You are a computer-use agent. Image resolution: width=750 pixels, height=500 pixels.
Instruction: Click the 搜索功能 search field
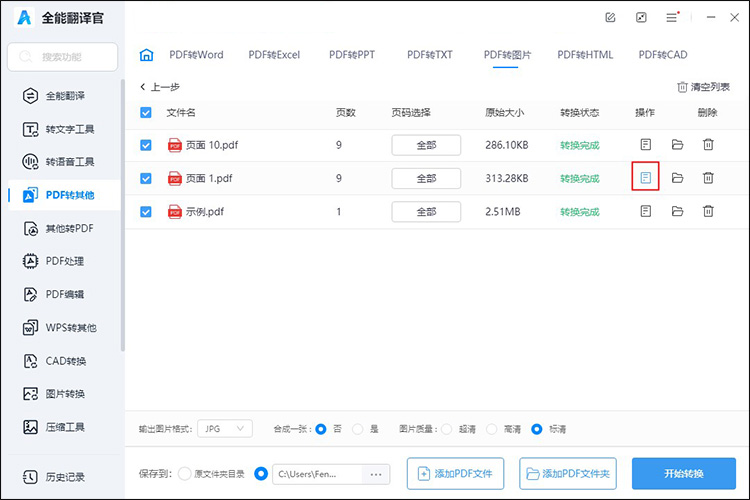tap(63, 57)
